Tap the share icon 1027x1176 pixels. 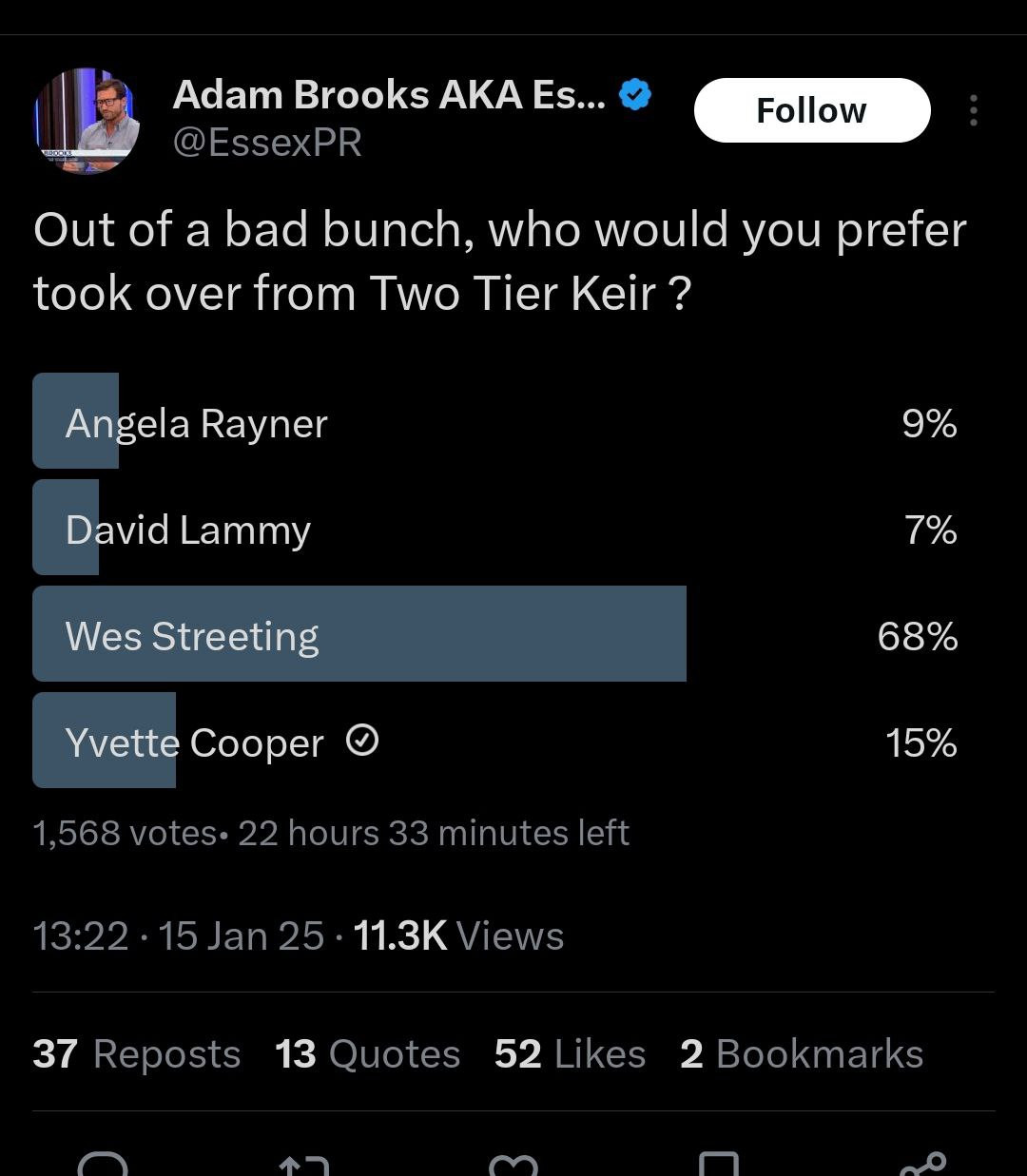[x=922, y=1165]
